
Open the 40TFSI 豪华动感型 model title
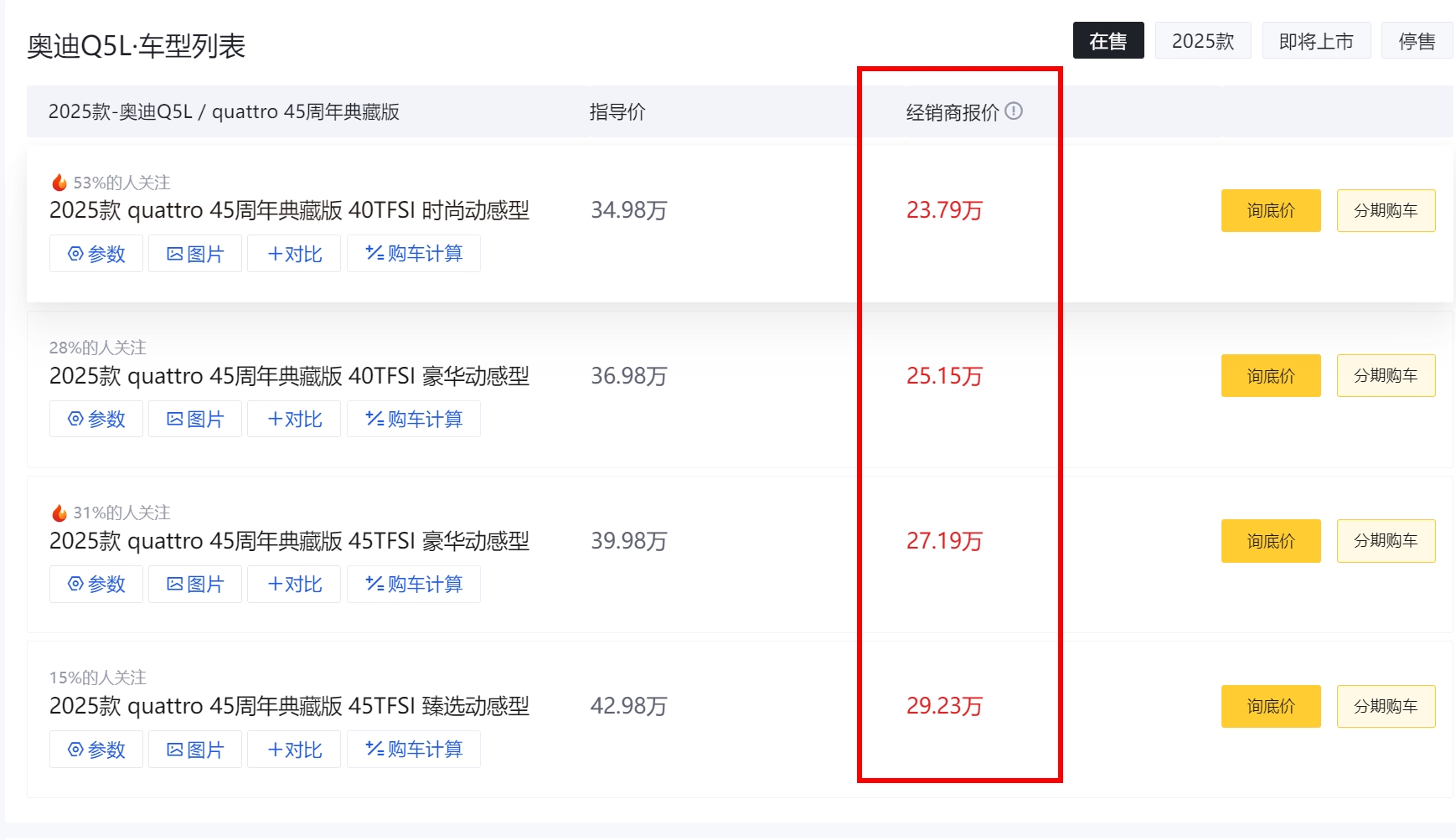tap(289, 376)
